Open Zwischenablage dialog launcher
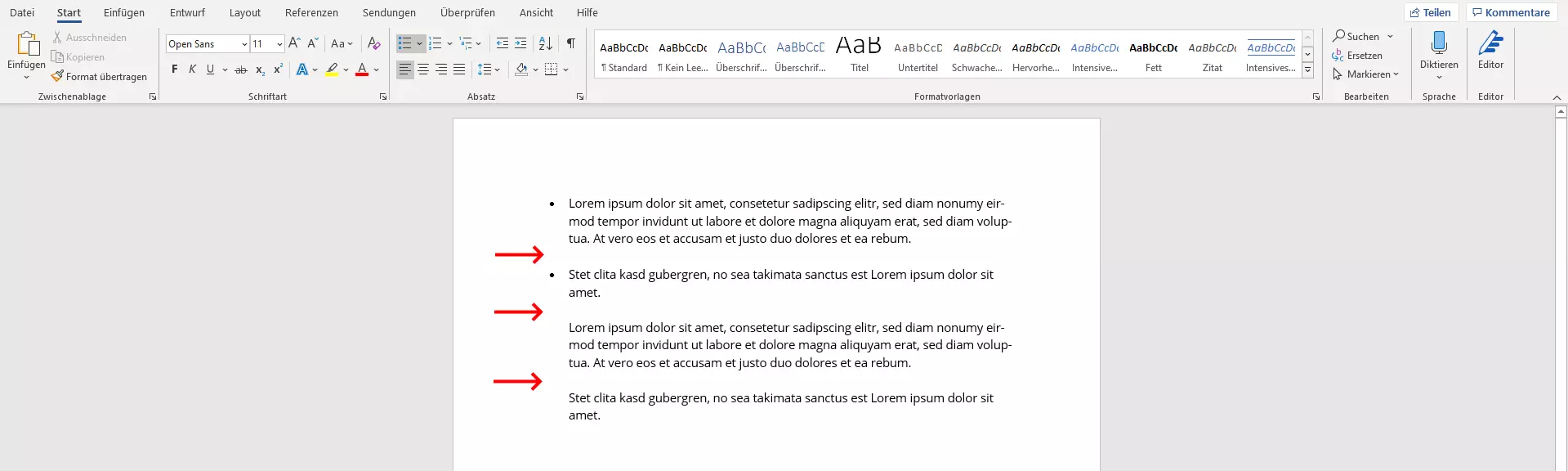This screenshot has height=471, width=1568. point(153,96)
